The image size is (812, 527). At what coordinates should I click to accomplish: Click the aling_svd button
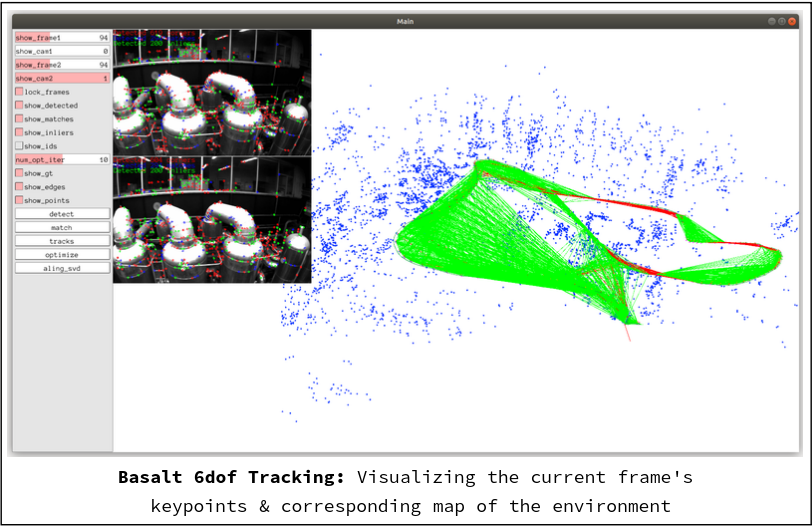[x=62, y=268]
